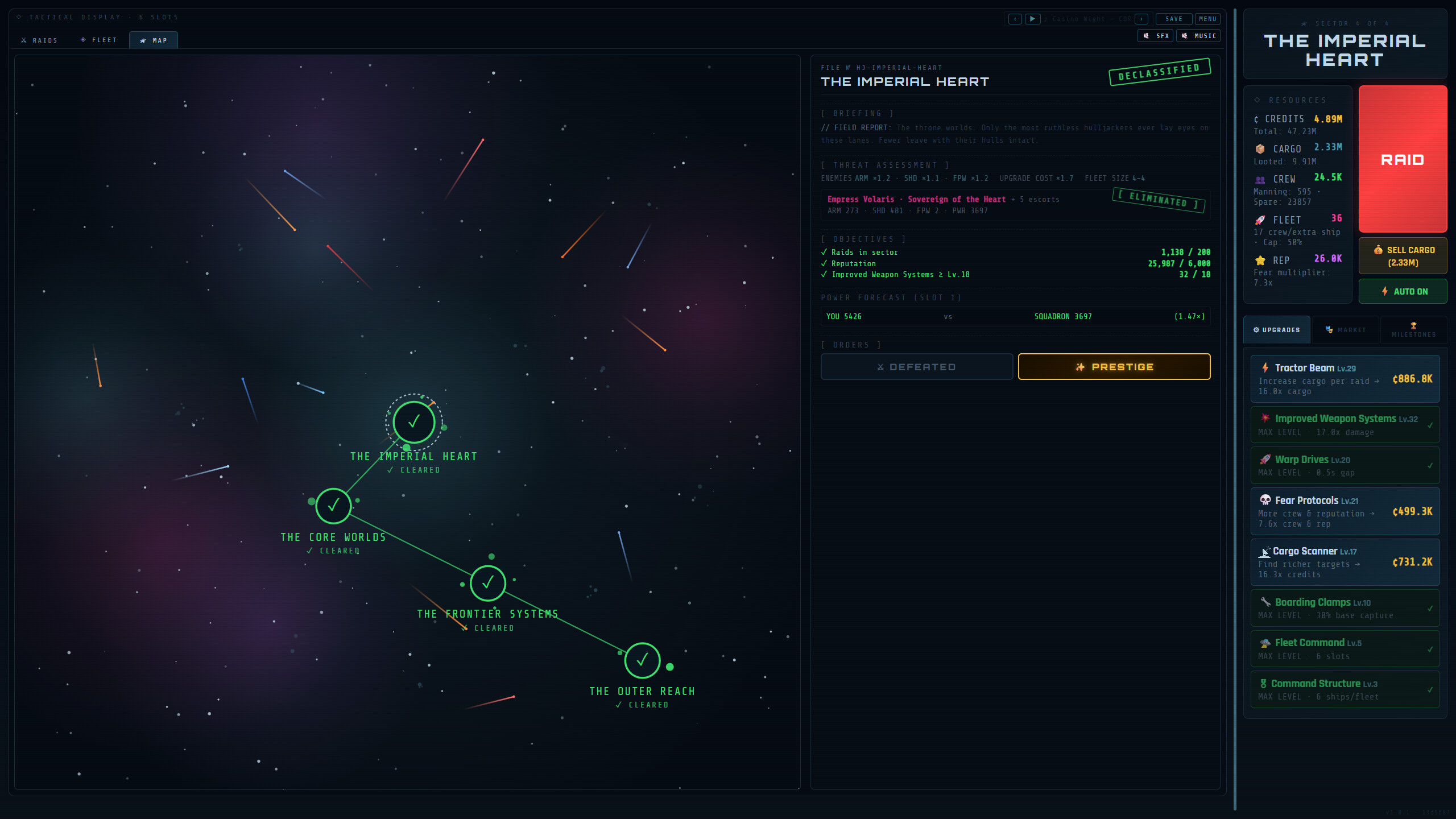Click the Command Structure medal icon

[1263, 684]
